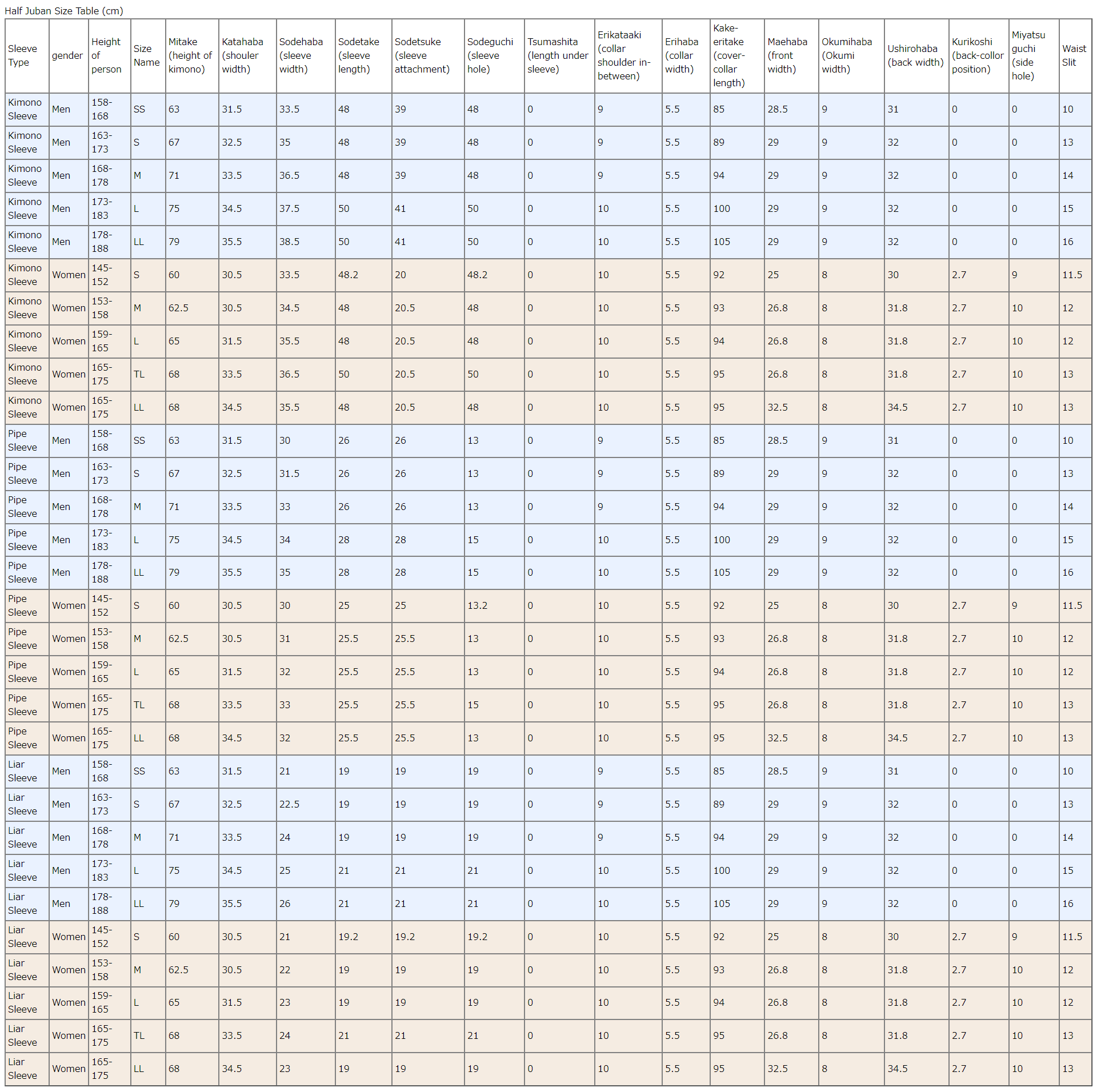This screenshot has height=1092, width=1097.
Task: Click the 'Mitake (height of kimono)' header
Action: click(190, 55)
